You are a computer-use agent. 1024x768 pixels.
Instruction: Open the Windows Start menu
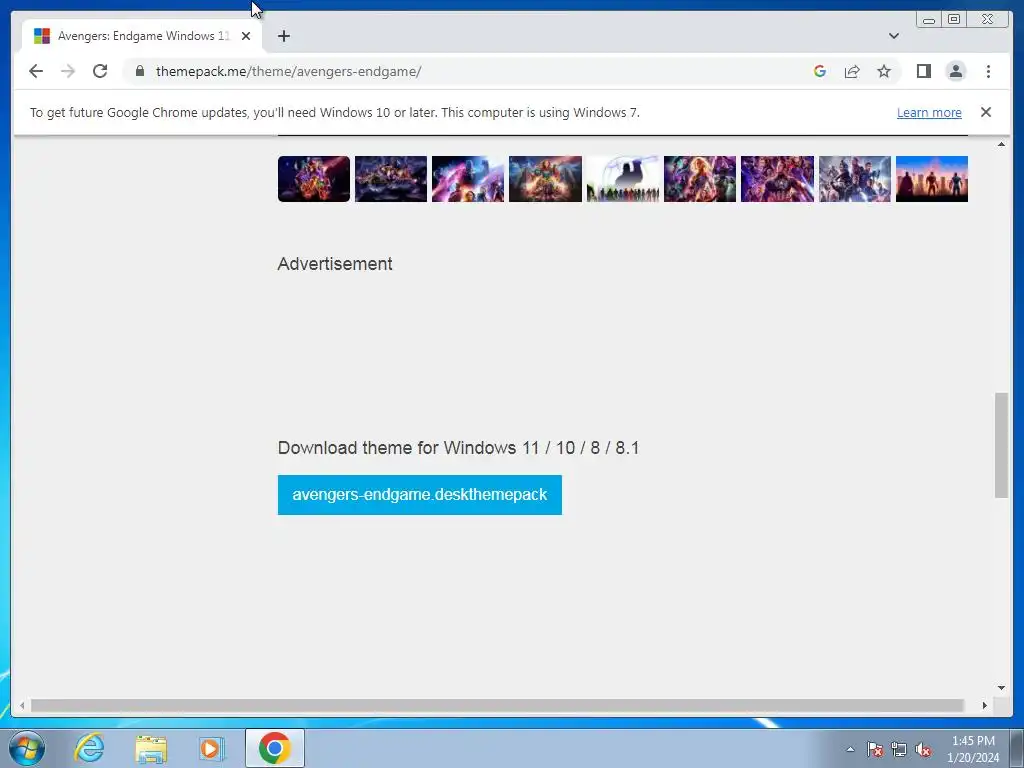click(x=27, y=748)
